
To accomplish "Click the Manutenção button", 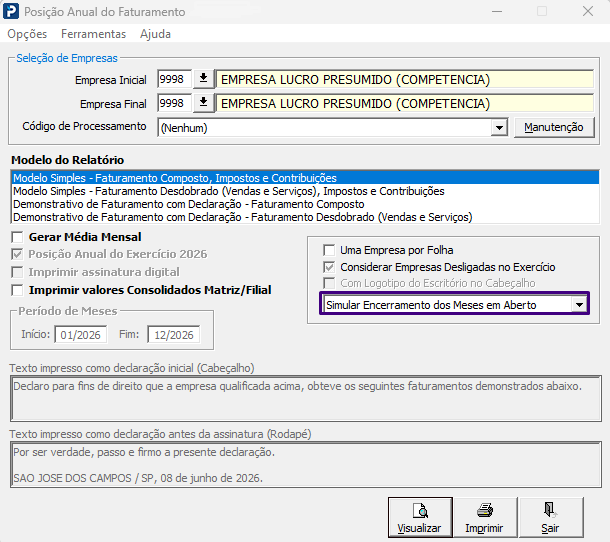I will [x=554, y=127].
